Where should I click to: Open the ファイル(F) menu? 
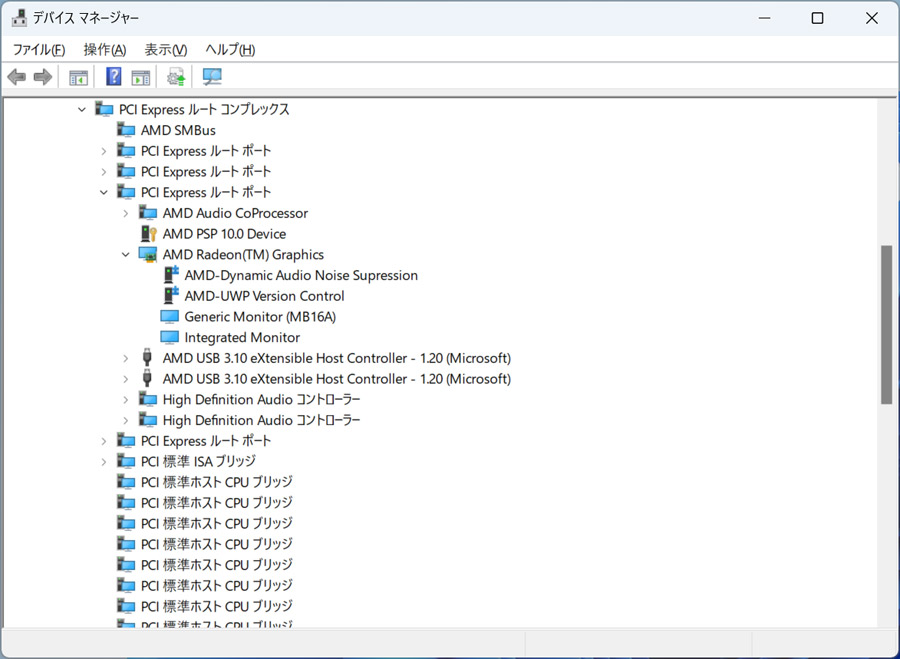coord(39,49)
